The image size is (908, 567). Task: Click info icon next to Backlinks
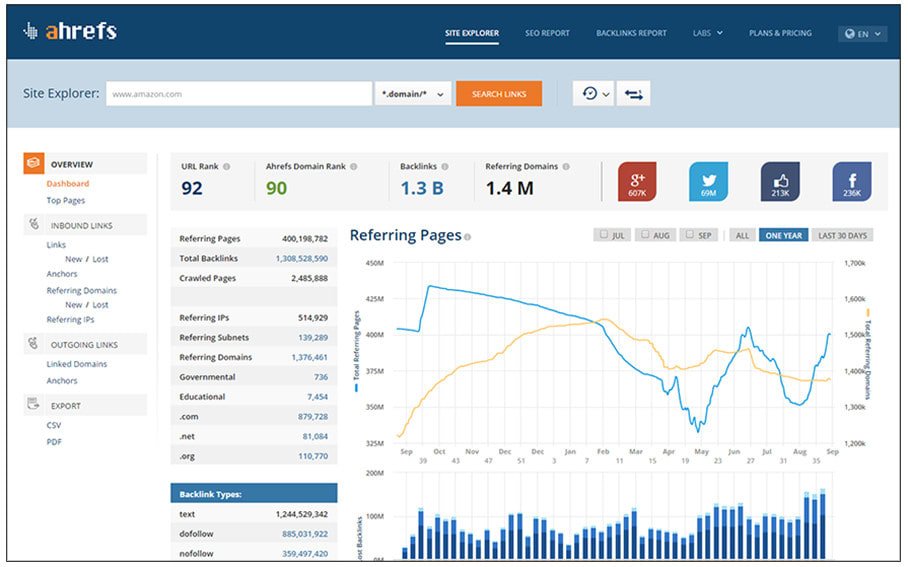pos(445,167)
